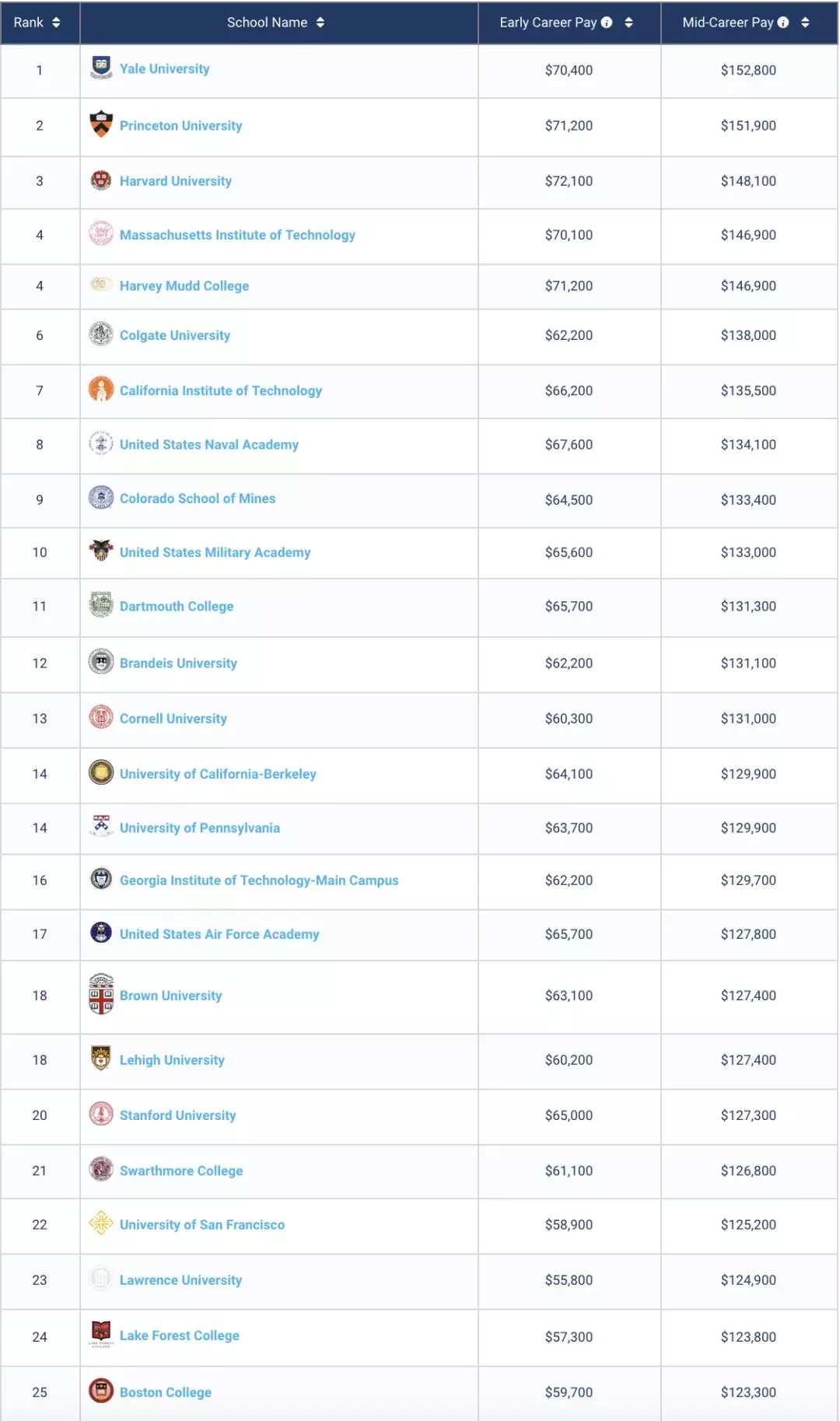Viewport: 840px width, 1421px height.
Task: Click the Yale University shield logo
Action: (101, 68)
